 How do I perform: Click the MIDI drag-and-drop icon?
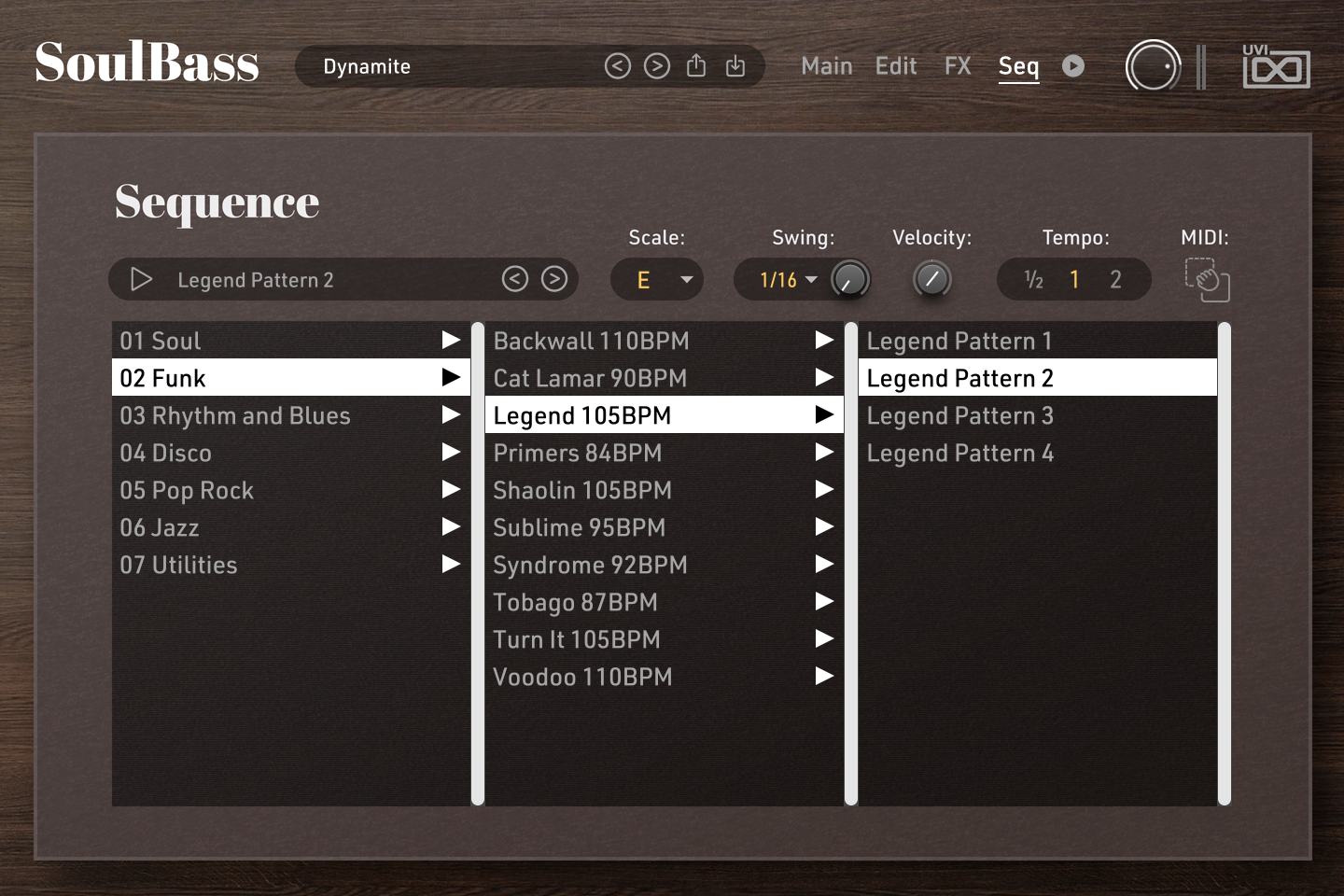click(x=1207, y=280)
